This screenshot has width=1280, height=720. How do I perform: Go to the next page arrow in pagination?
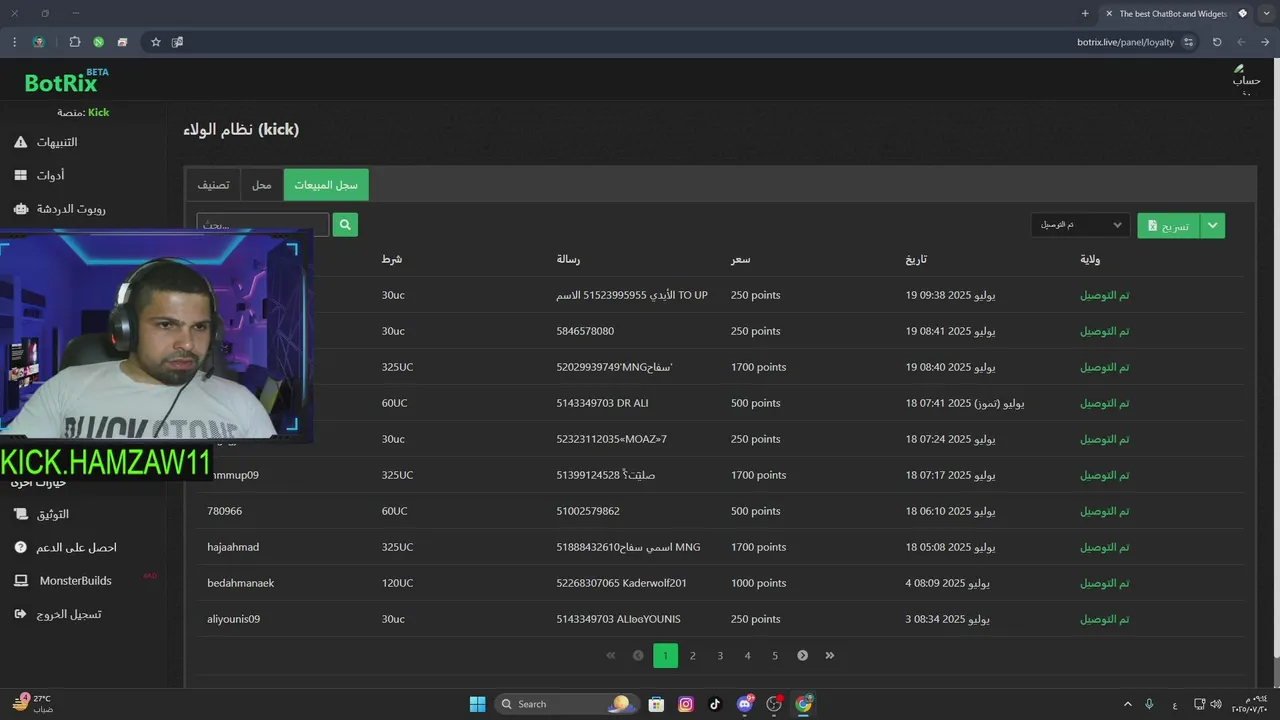[x=802, y=655]
